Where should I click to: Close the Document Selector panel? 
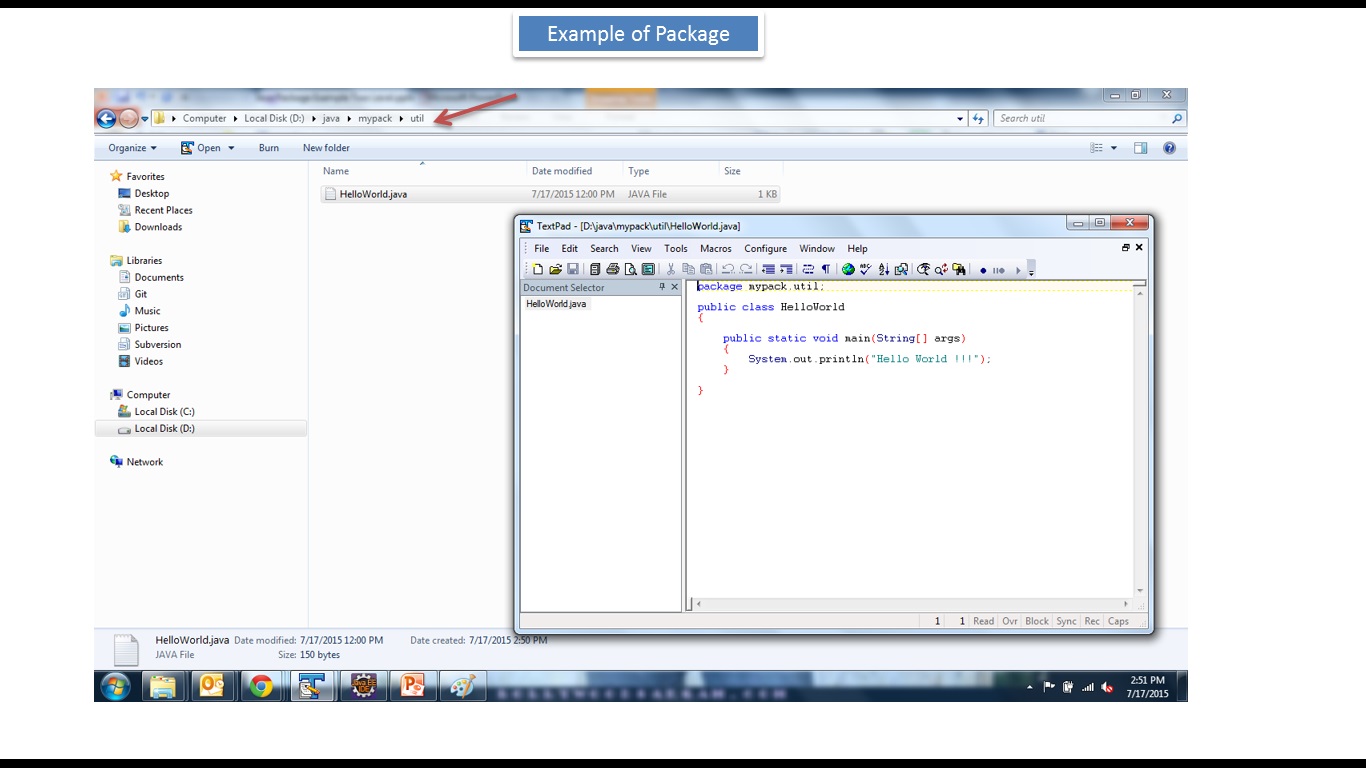tap(674, 287)
